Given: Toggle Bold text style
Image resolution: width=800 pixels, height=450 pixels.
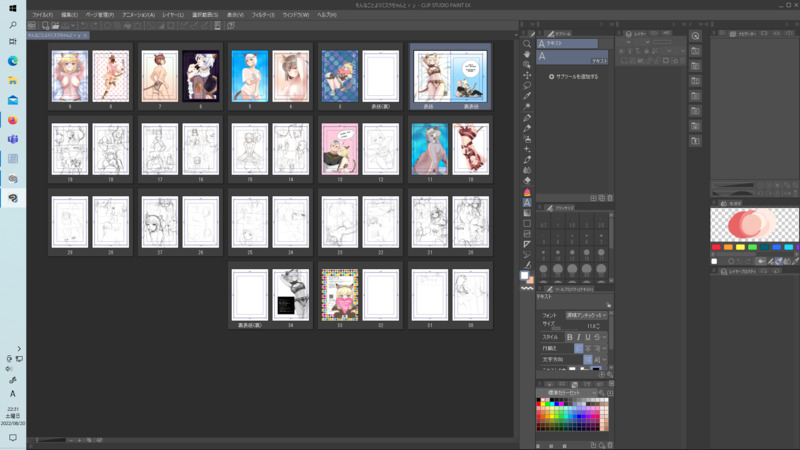Looking at the screenshot, I should (x=569, y=337).
